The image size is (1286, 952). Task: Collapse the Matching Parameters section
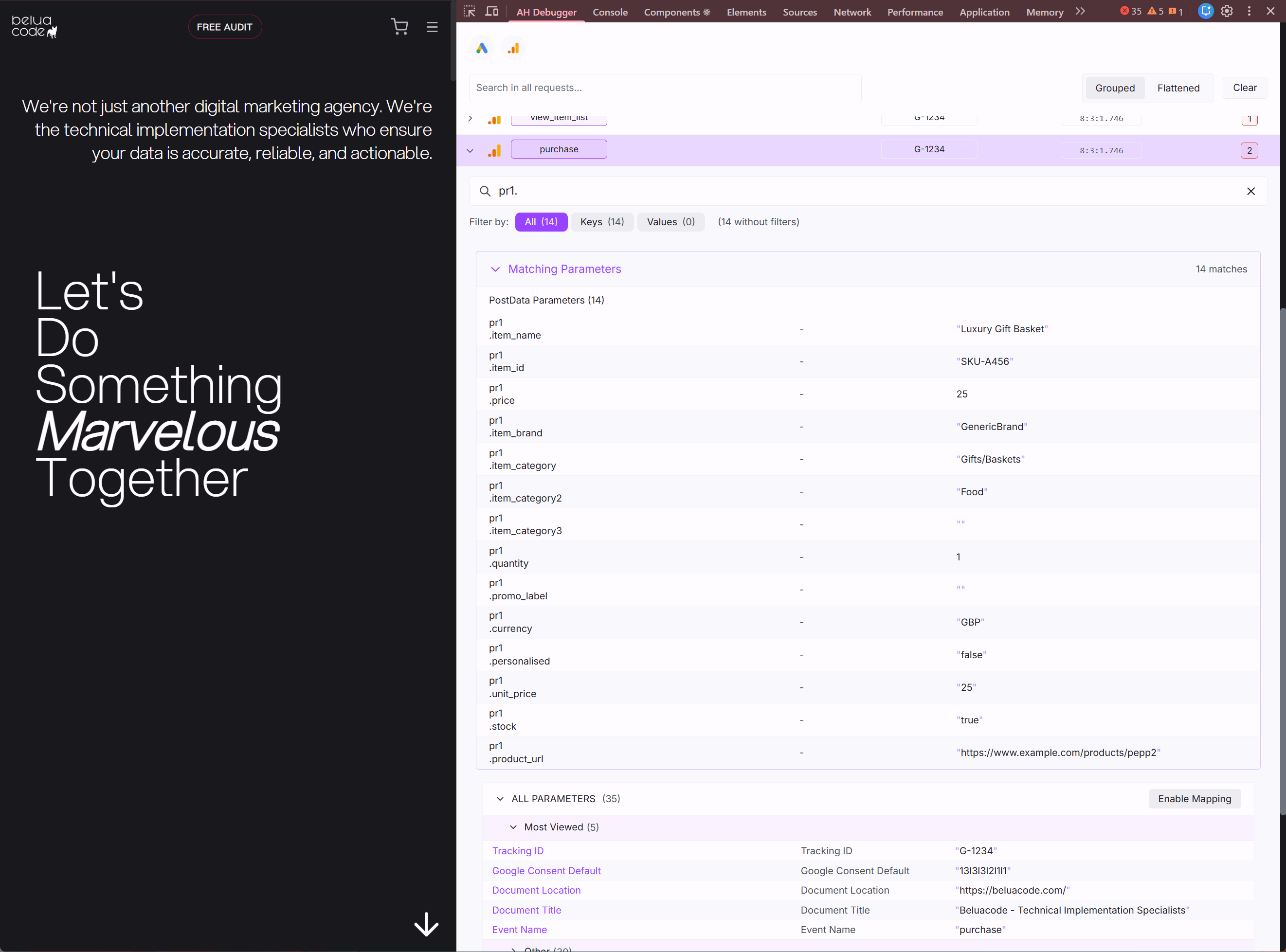pyautogui.click(x=495, y=269)
